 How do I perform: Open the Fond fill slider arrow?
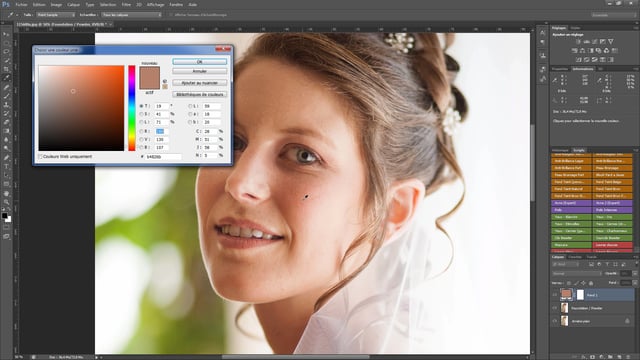tap(635, 282)
